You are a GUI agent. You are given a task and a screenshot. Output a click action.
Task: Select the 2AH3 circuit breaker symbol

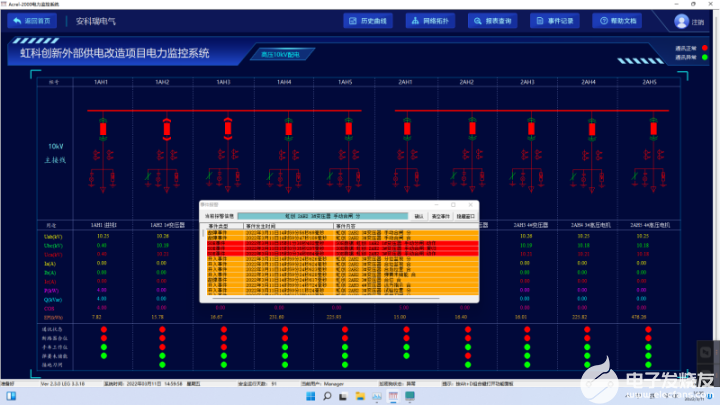point(531,129)
